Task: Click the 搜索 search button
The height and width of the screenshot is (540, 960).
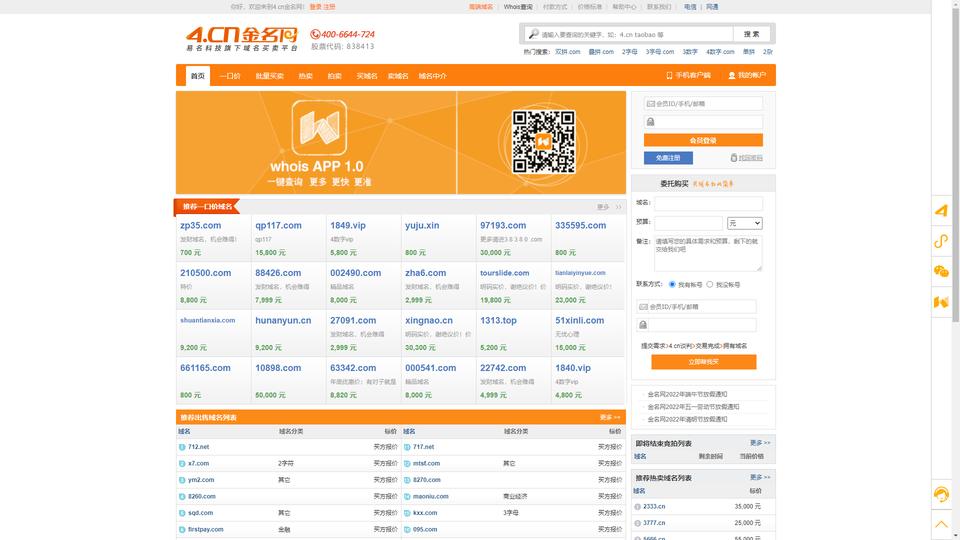Action: pyautogui.click(x=751, y=34)
